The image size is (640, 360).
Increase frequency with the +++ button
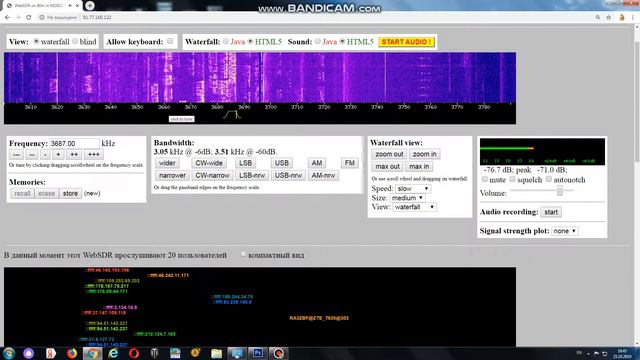(x=93, y=155)
